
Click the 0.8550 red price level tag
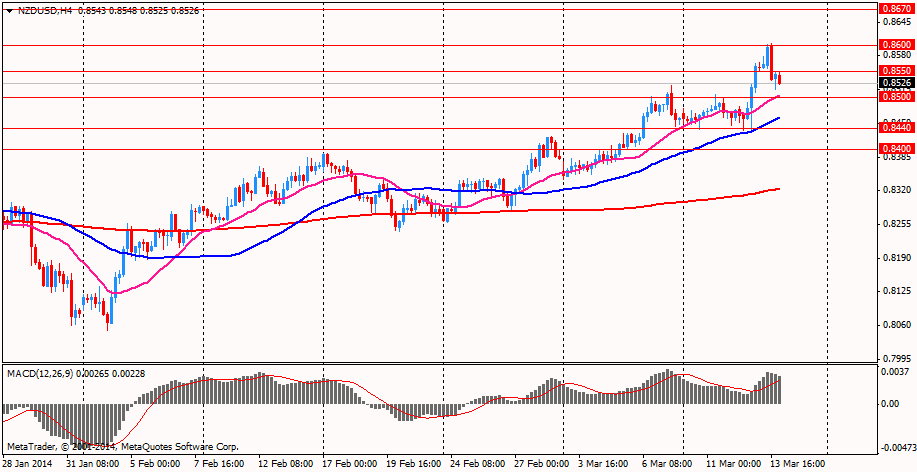coord(894,71)
